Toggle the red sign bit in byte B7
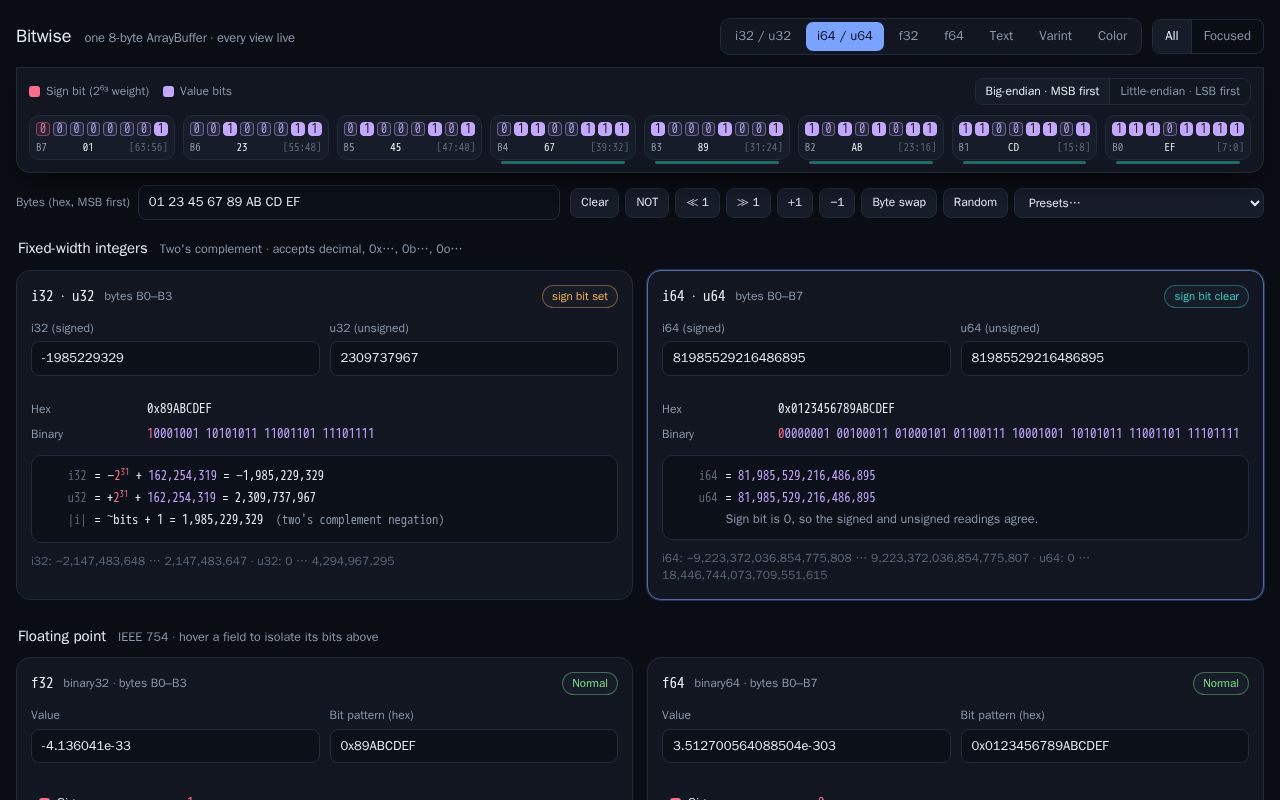1280x800 pixels. (43, 129)
